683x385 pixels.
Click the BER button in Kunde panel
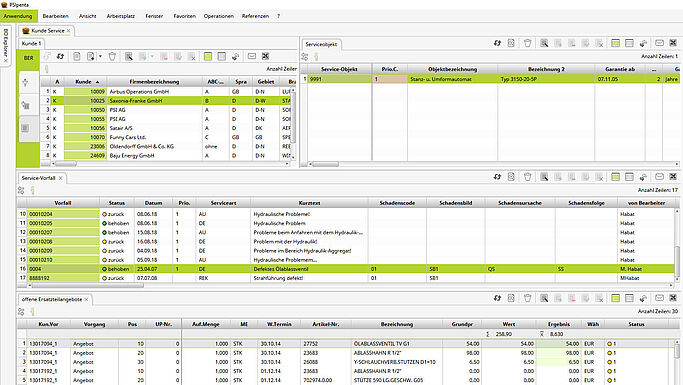[28, 58]
